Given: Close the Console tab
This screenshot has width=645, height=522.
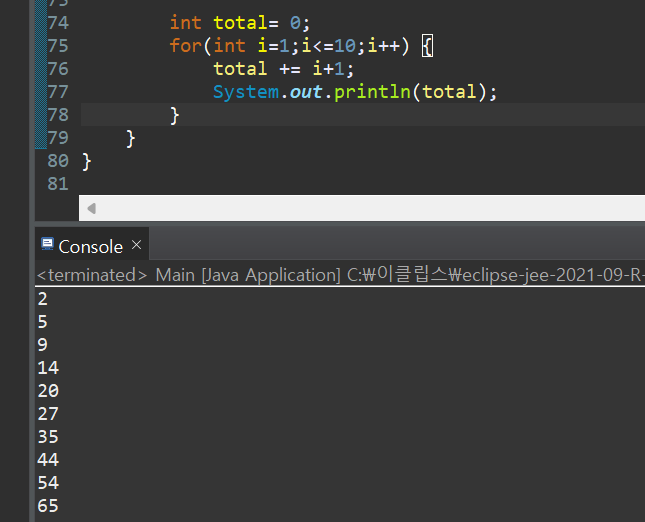Looking at the screenshot, I should 137,245.
